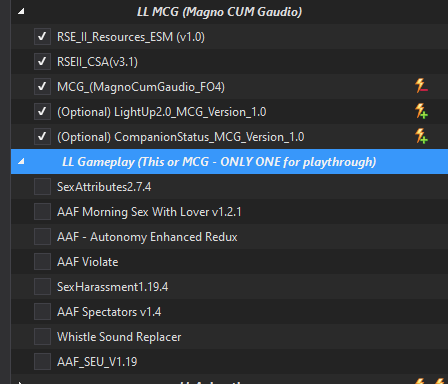Select the Whistle Sound Replacer mod name
The image size is (448, 384).
[119, 337]
